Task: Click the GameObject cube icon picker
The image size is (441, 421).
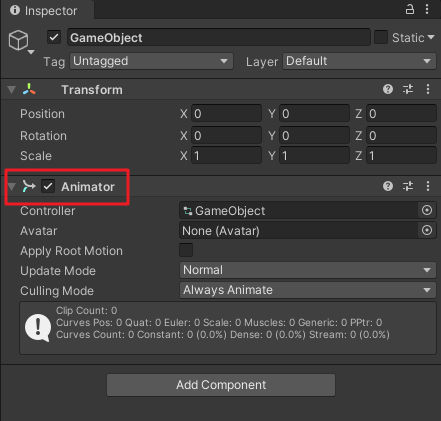Action: (x=21, y=42)
